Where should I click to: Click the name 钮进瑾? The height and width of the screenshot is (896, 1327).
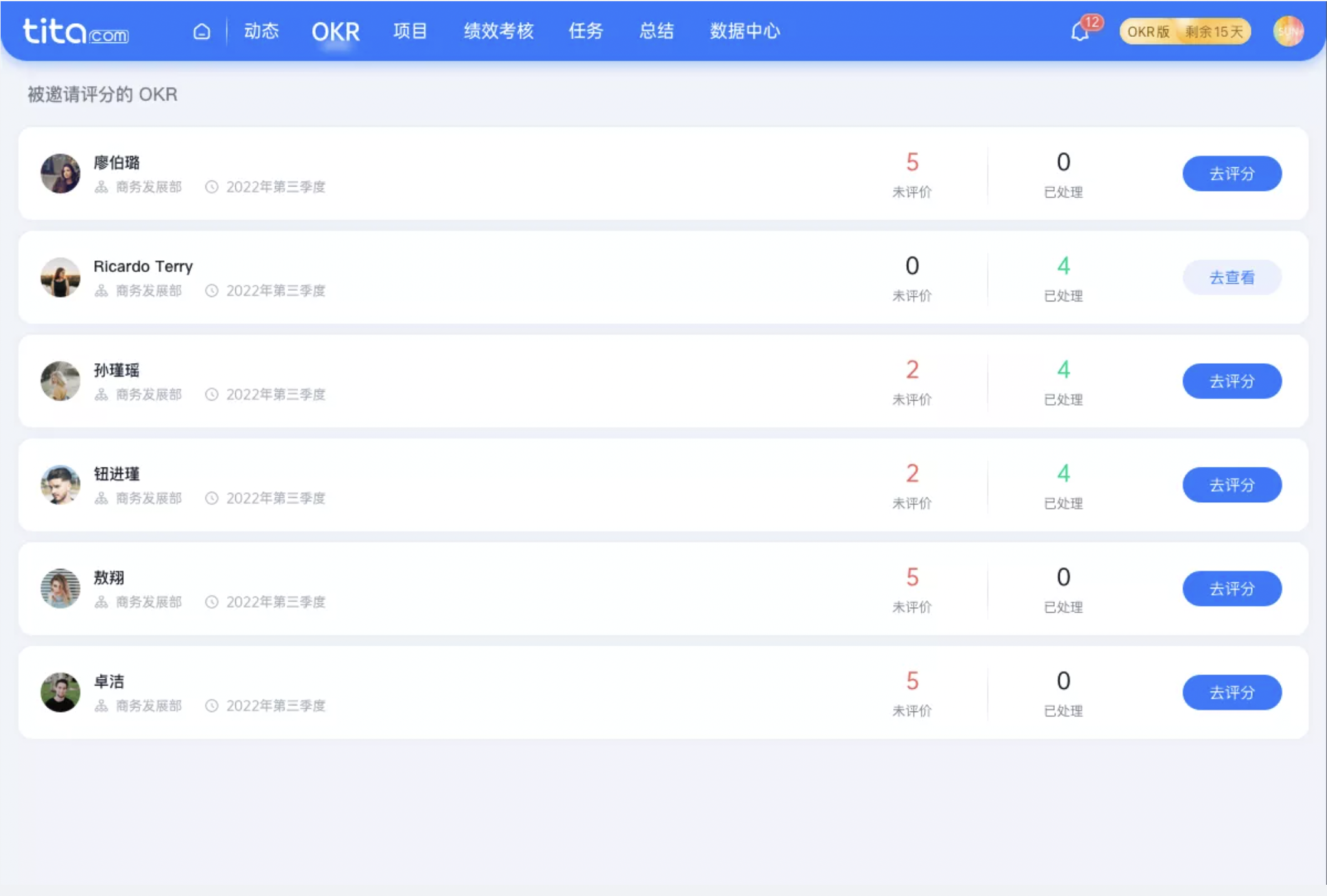117,474
